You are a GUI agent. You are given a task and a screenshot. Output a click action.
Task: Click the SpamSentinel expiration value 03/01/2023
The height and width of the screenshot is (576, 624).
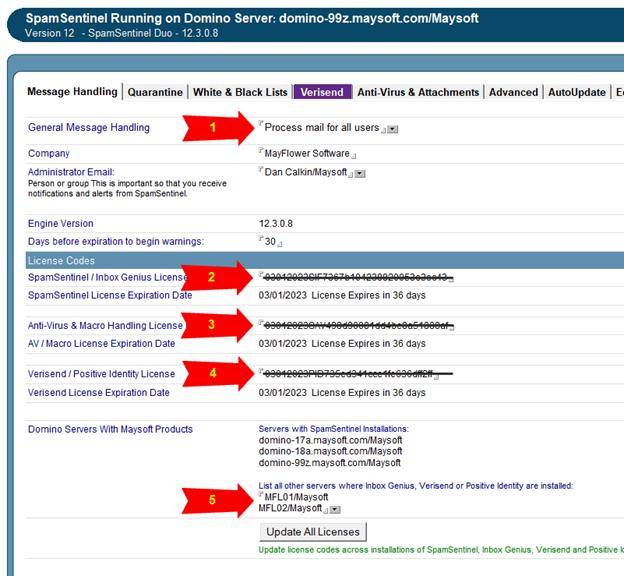click(x=283, y=295)
